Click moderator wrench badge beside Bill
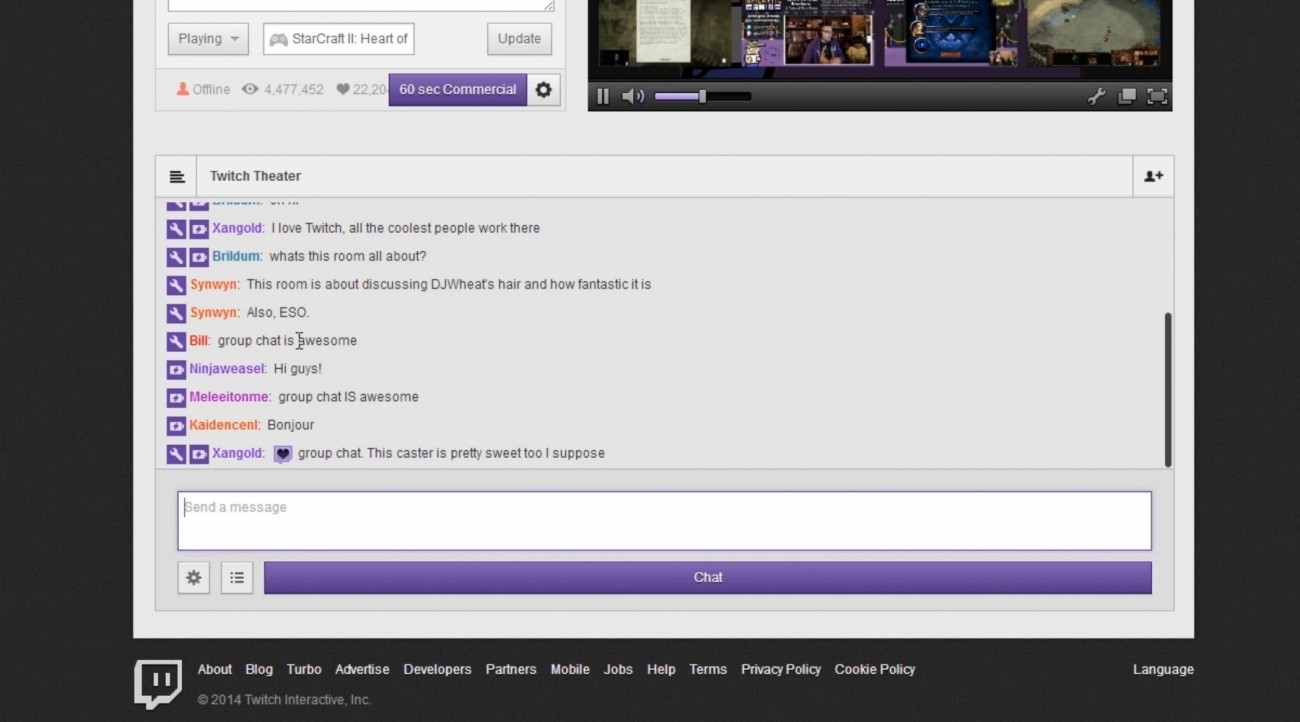1300x722 pixels. (x=176, y=341)
